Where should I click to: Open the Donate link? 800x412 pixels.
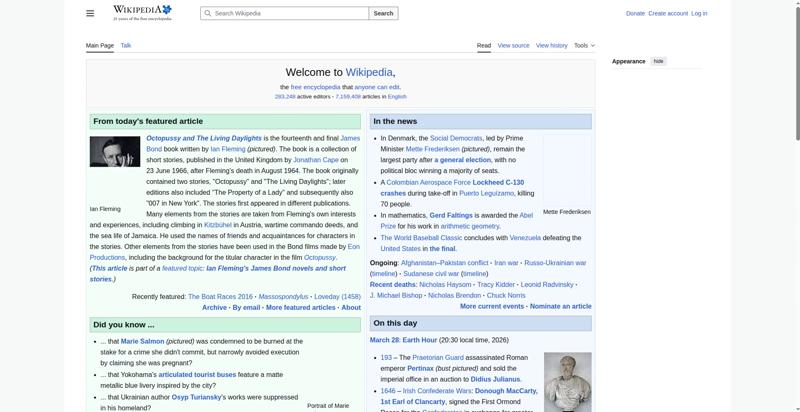tap(635, 13)
